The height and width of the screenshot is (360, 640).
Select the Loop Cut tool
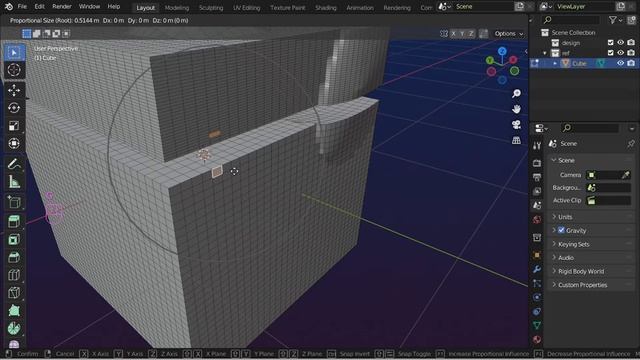14,275
